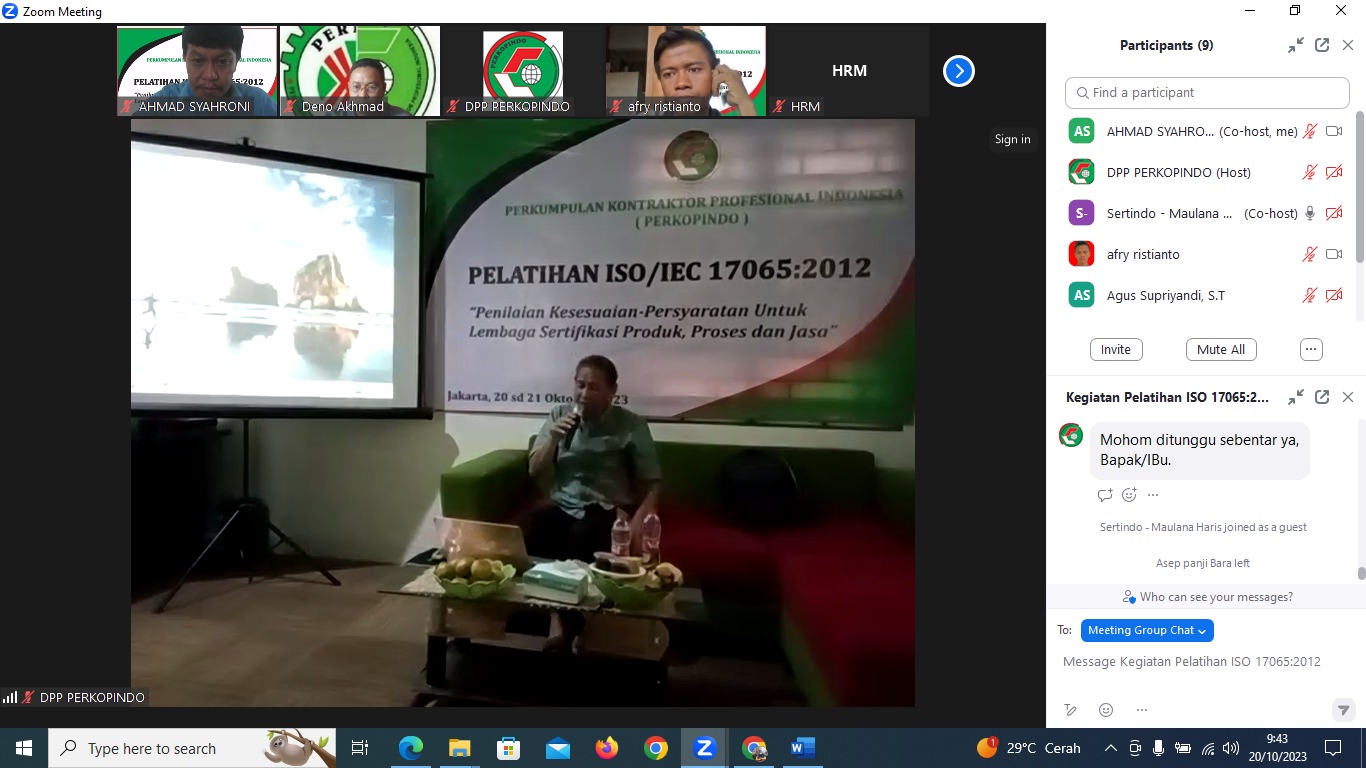
Task: Open Mail app from taskbar
Action: coord(557,748)
